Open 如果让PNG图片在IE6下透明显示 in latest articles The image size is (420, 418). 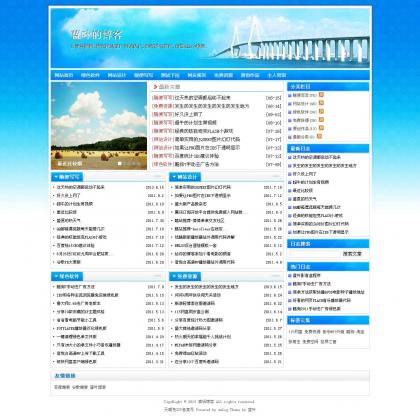pos(207,148)
